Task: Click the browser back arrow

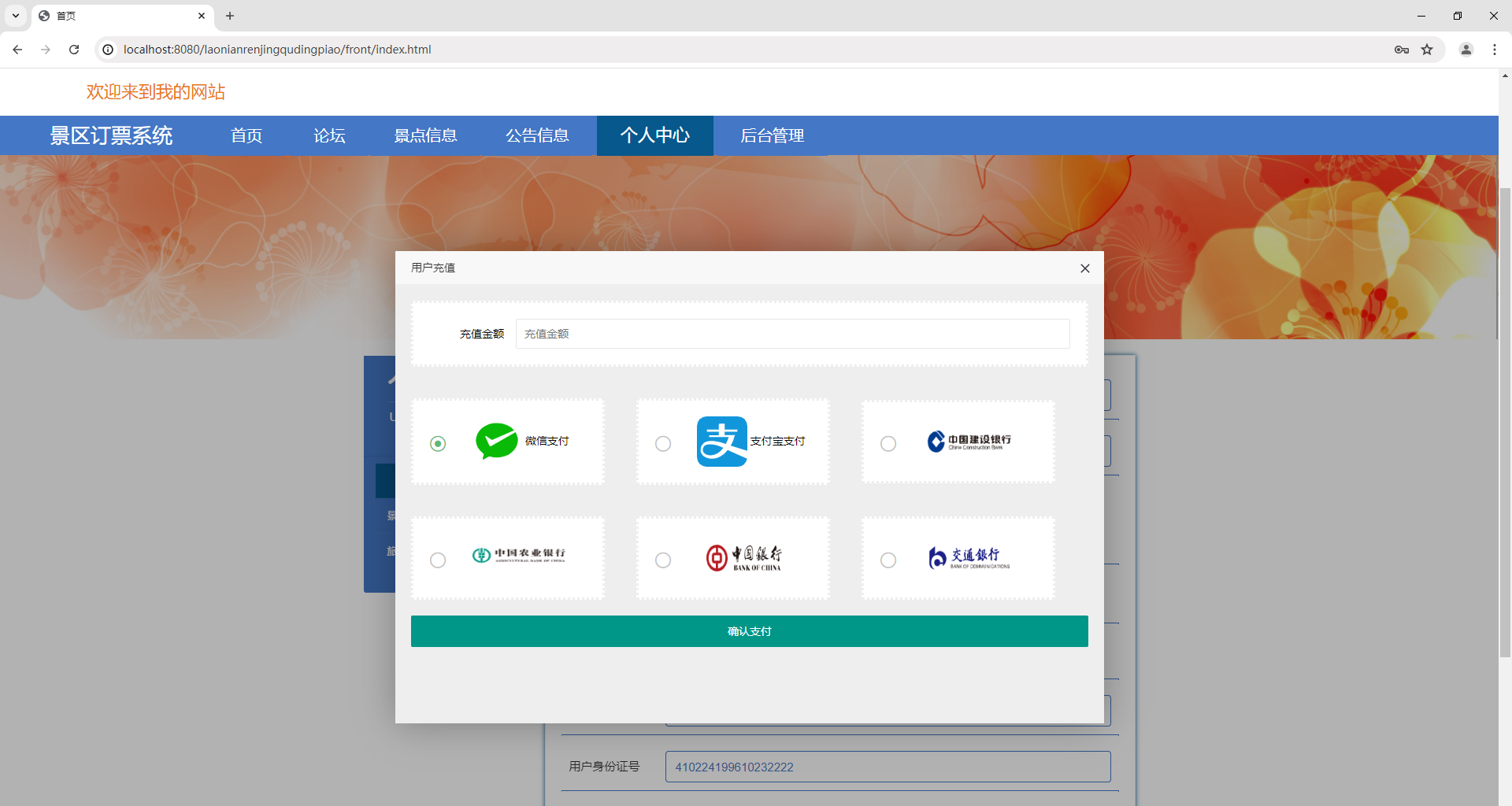Action: (x=17, y=50)
